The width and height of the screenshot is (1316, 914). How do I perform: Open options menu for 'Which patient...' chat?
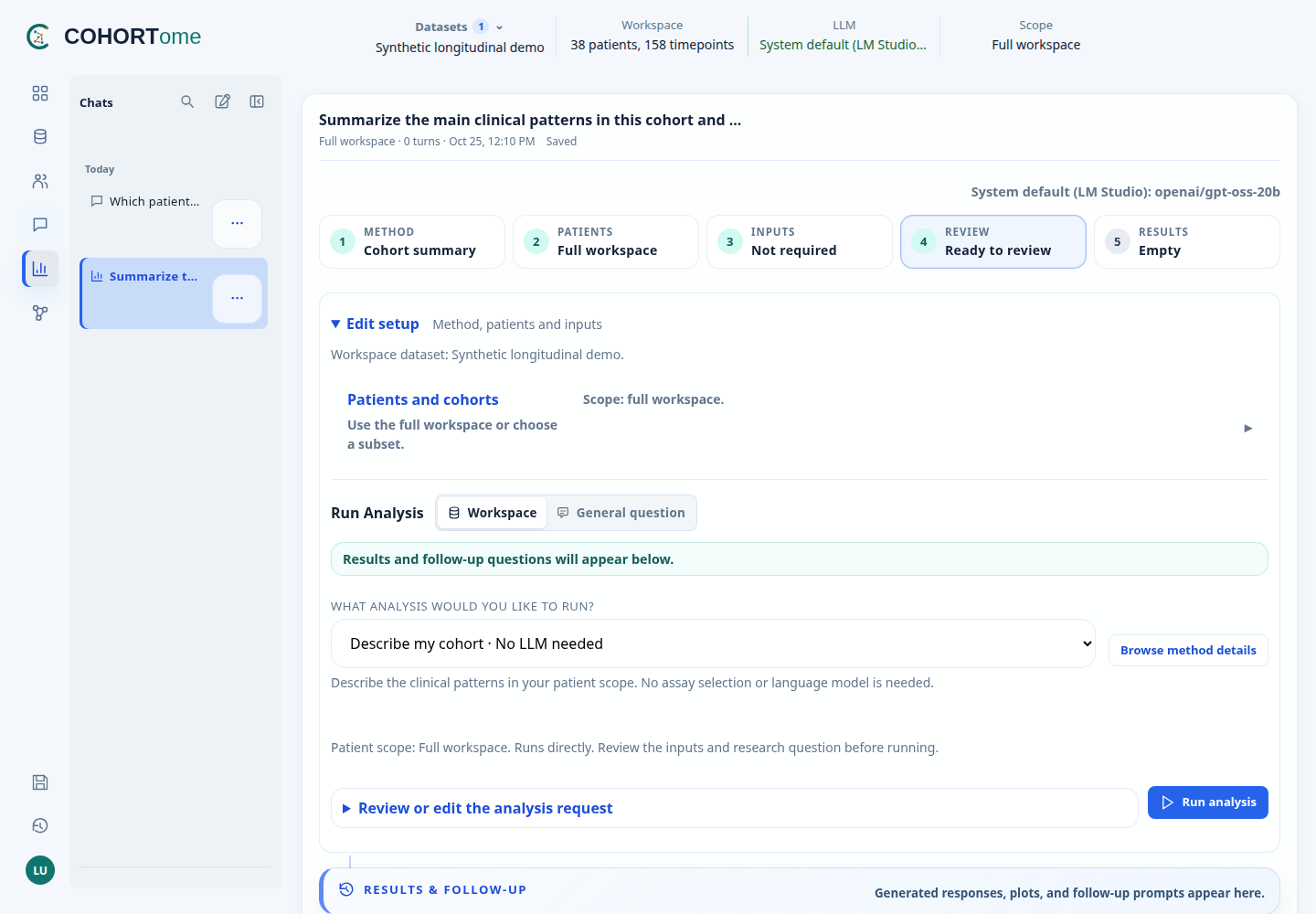(238, 224)
